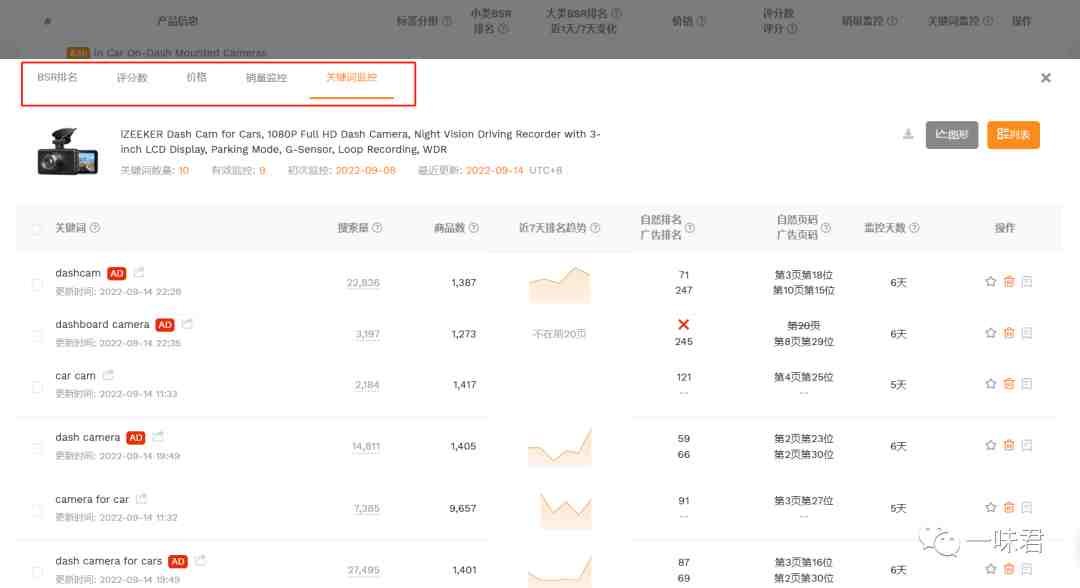The height and width of the screenshot is (588, 1080).
Task: Show help for 自然排名 广告排名 column
Action: click(689, 228)
